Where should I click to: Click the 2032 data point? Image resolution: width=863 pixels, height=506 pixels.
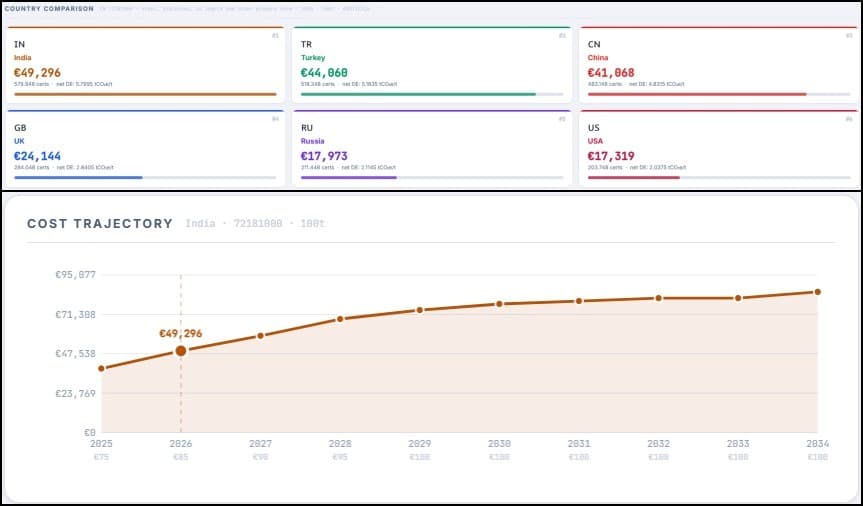658,298
